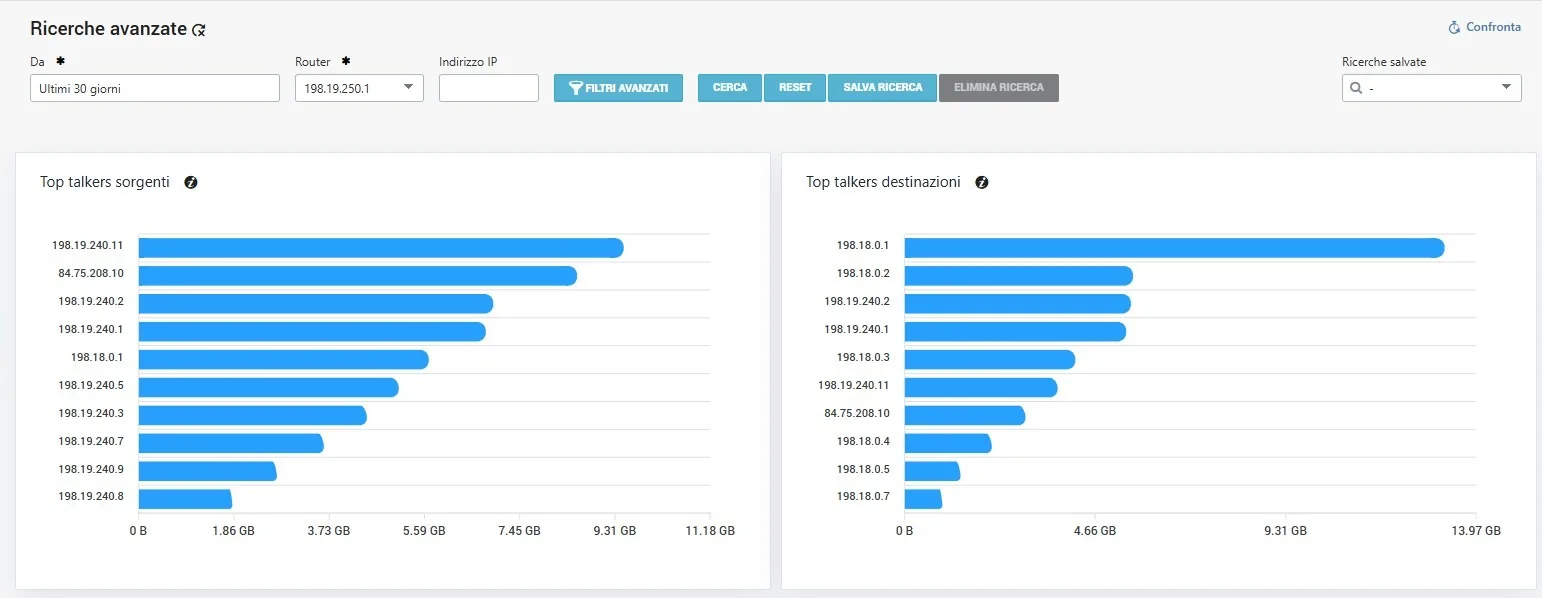The height and width of the screenshot is (598, 1542).
Task: Select destination bar for 198.19.240.11
Action: (981, 388)
